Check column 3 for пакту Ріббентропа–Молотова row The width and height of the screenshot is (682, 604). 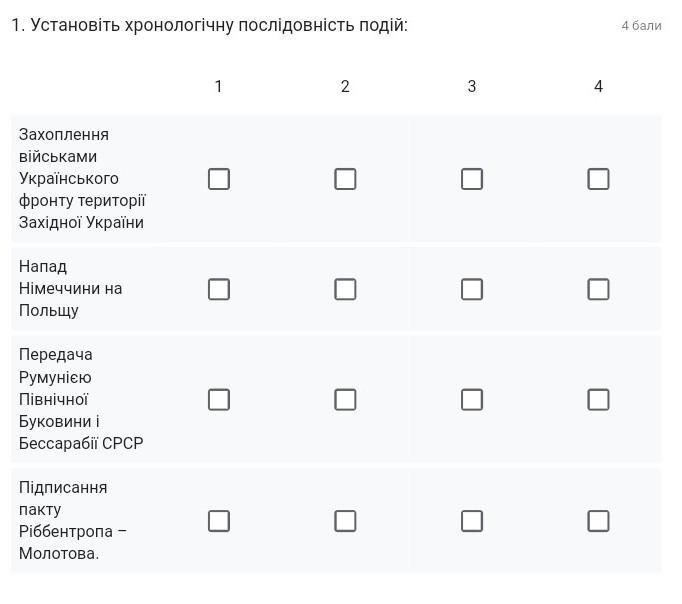[x=472, y=521]
